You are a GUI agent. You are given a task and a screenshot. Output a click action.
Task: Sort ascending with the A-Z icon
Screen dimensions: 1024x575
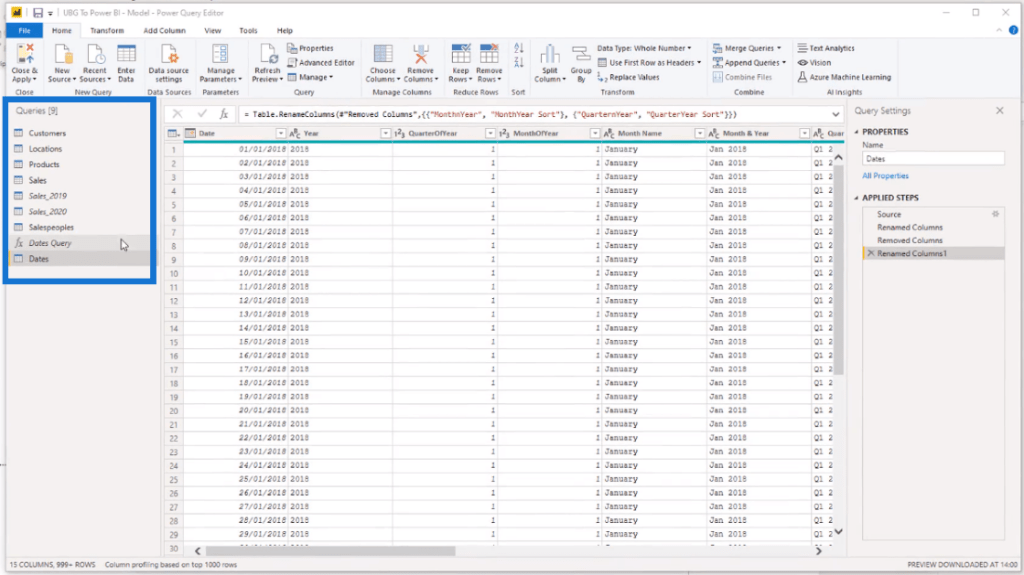pos(519,48)
